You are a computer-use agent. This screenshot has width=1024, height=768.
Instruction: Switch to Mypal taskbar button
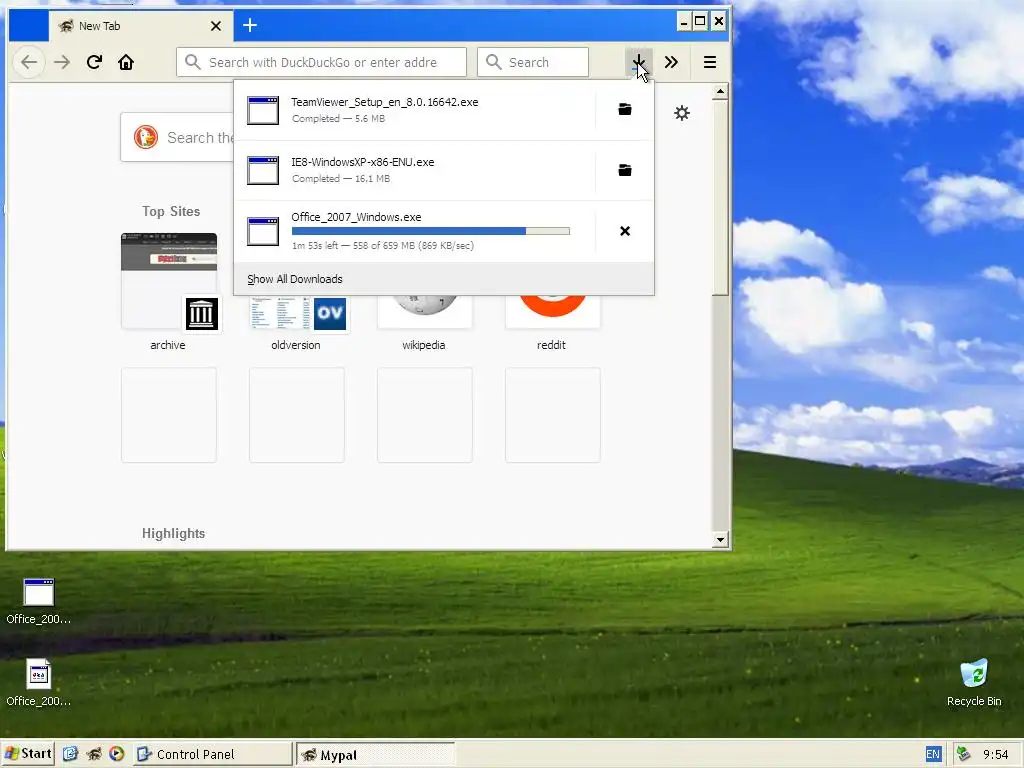click(x=376, y=755)
